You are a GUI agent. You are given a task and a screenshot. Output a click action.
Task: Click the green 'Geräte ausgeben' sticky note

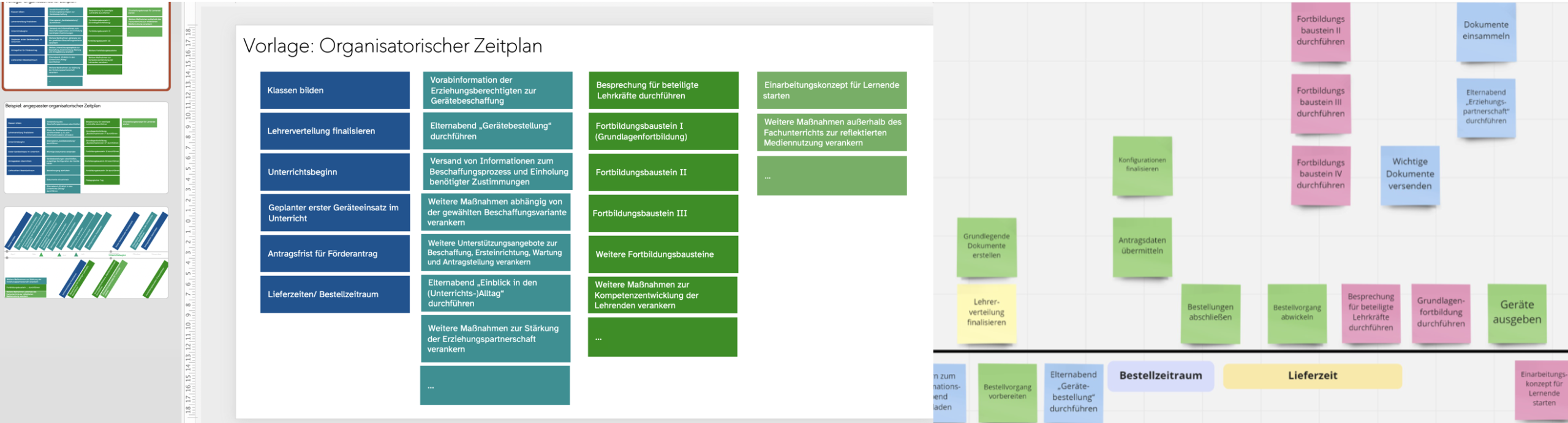coord(1517,313)
